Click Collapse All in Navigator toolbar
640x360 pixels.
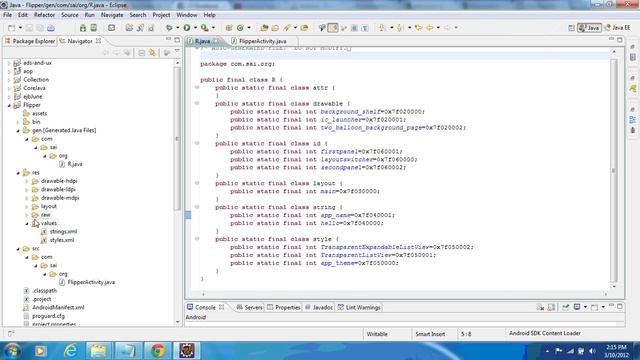[141, 53]
